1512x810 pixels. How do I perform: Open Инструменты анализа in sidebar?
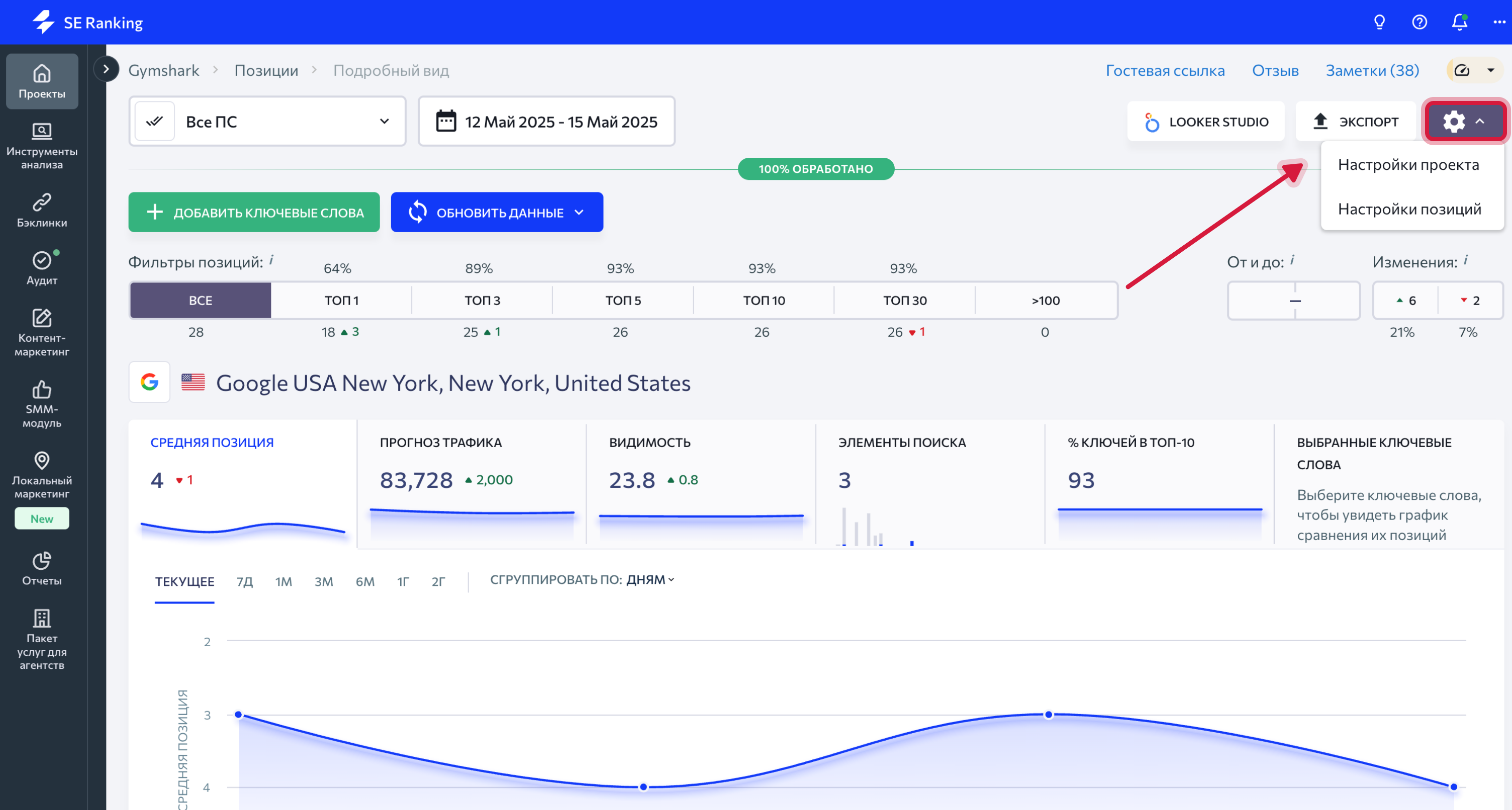tap(42, 146)
